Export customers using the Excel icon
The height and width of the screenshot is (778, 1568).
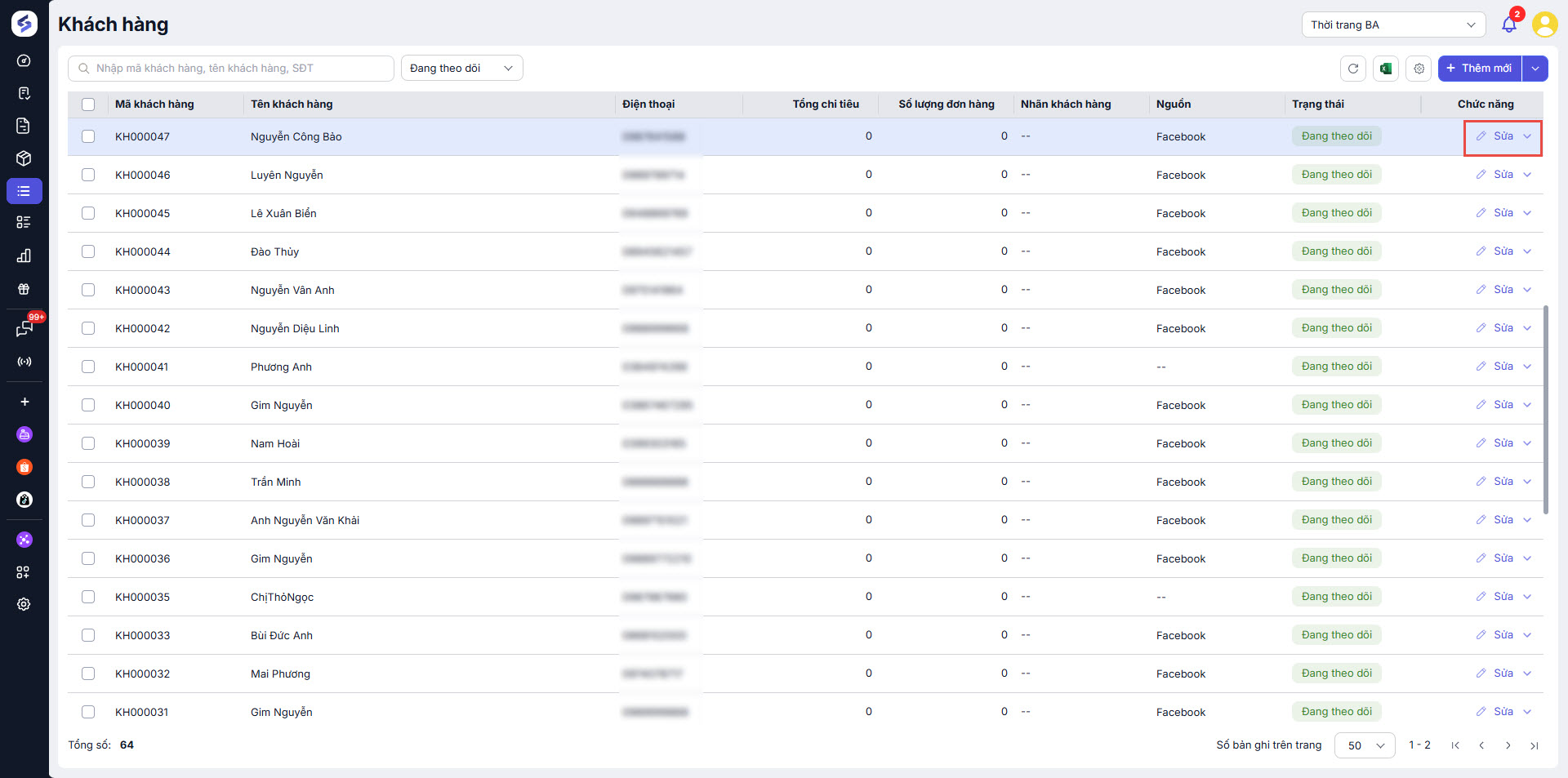1386,69
